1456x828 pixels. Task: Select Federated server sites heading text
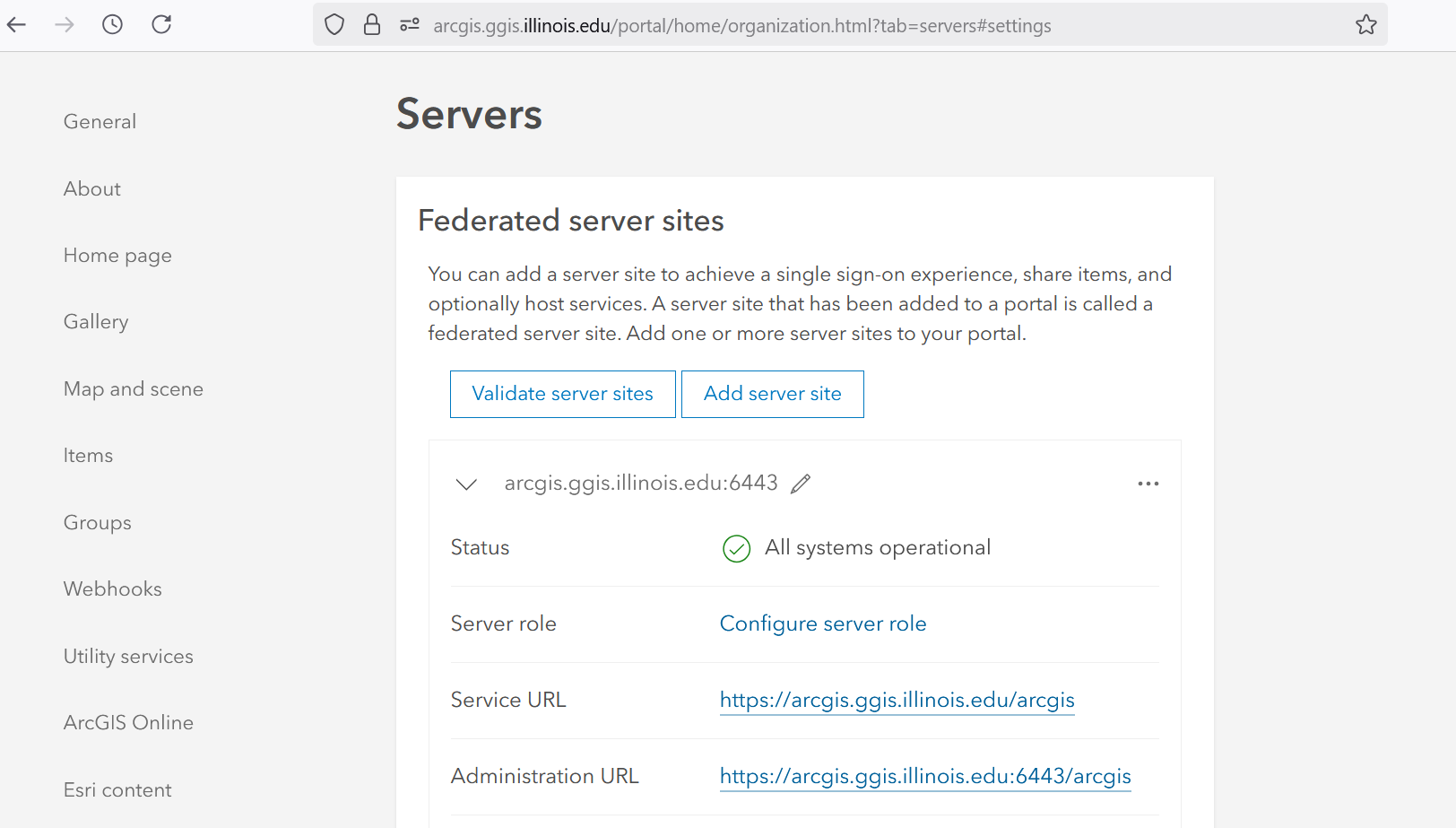(x=571, y=221)
